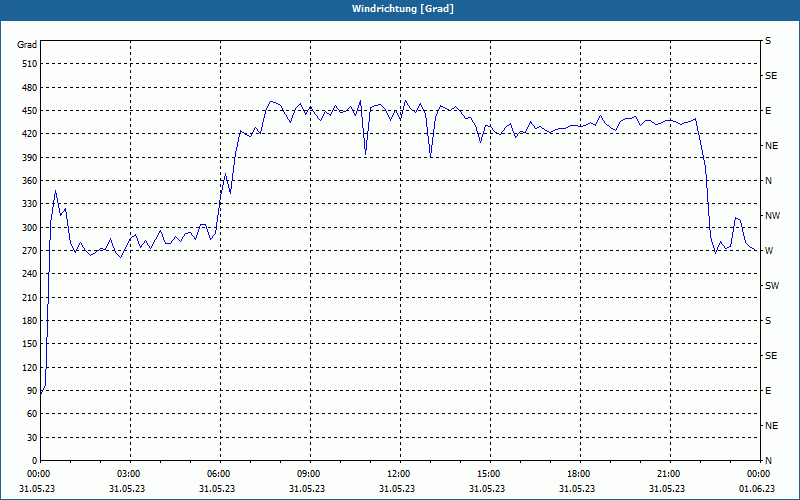Click the 01.06.23 date label
This screenshot has height=500, width=800.
point(757,489)
